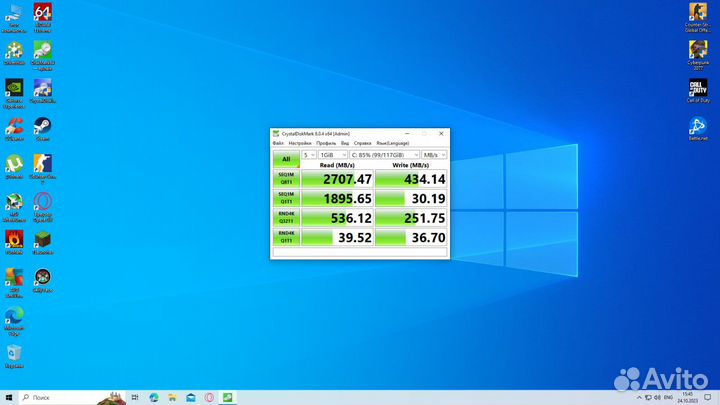The height and width of the screenshot is (405, 720).
Task: Select the Counter-Strike Global Offensive desktop icon
Action: (x=698, y=18)
